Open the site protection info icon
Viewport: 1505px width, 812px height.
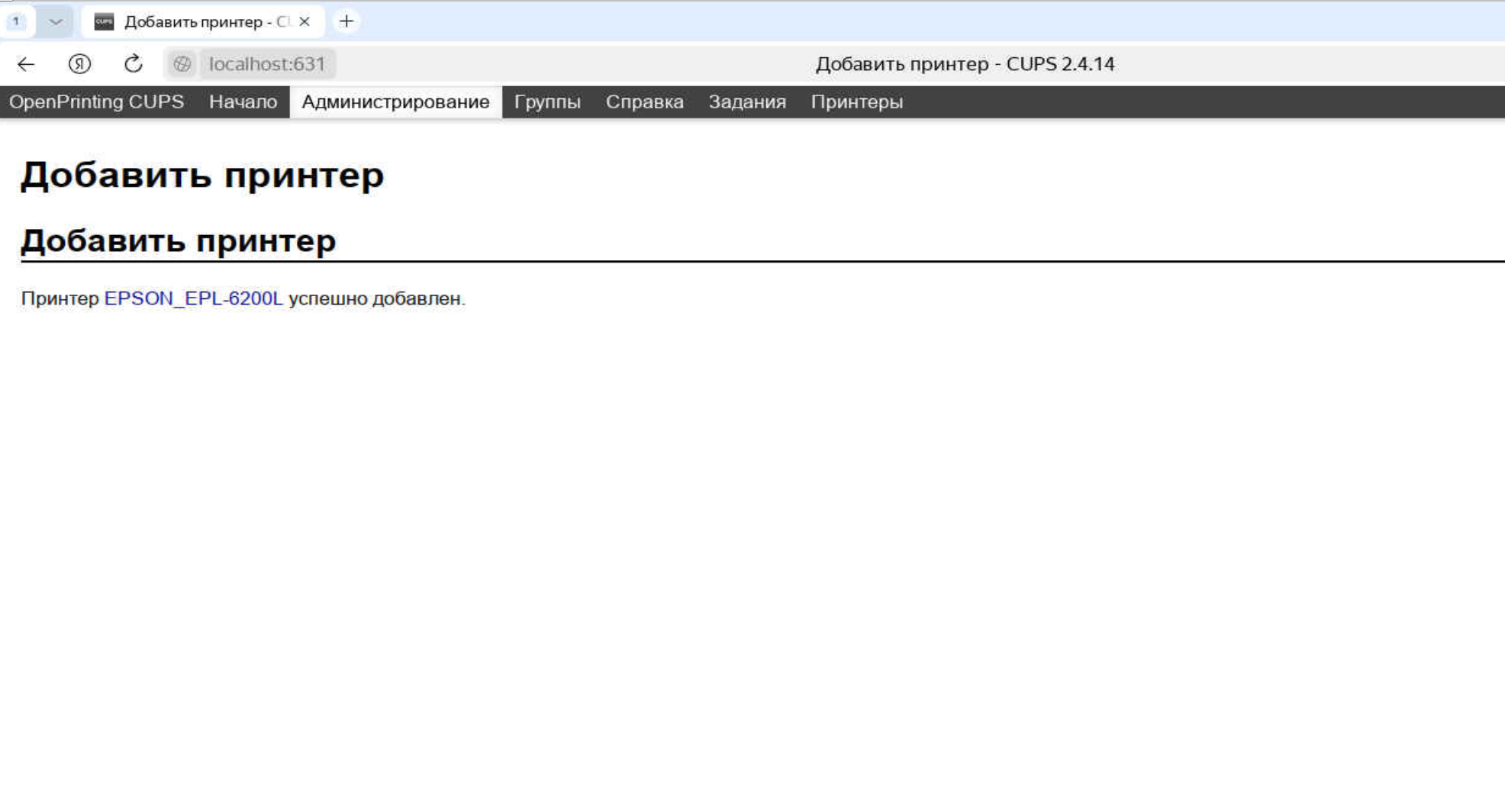(x=182, y=64)
